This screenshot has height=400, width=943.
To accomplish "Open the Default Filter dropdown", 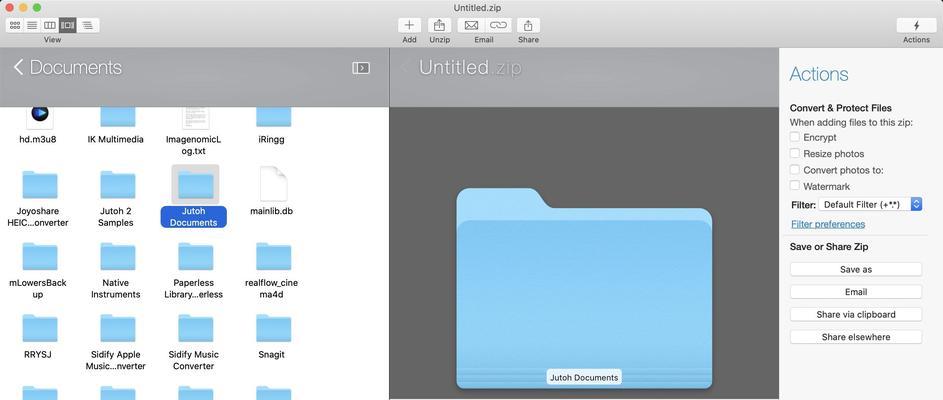I will point(870,205).
